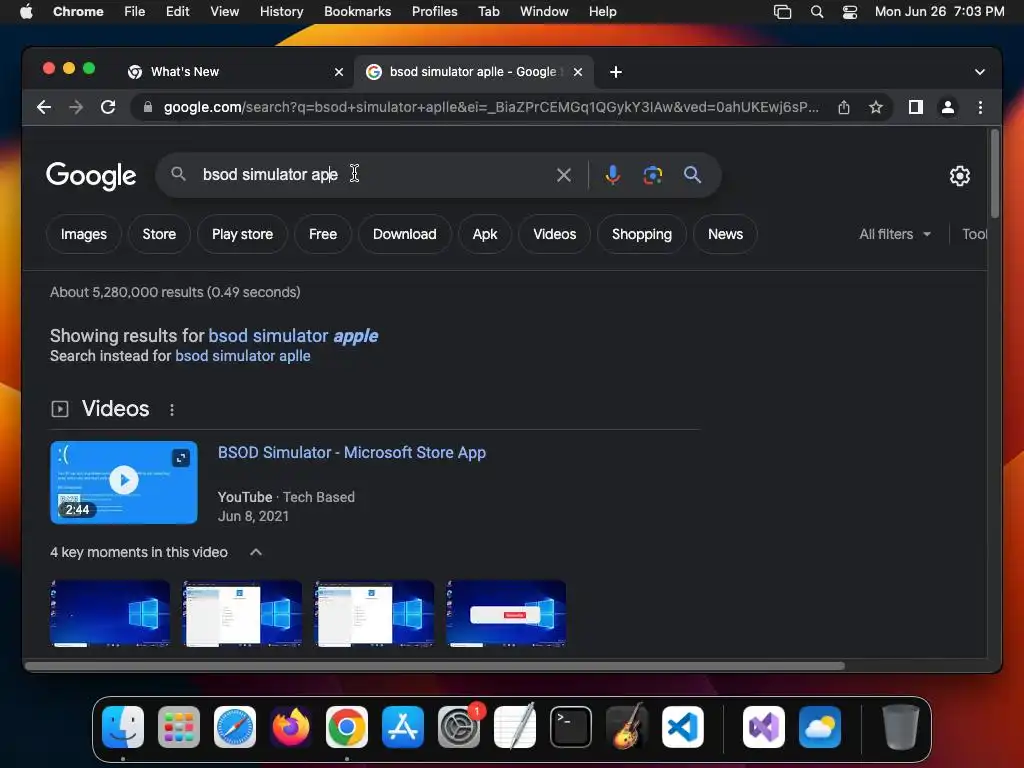Filter results by News
This screenshot has width=1024, height=768.
click(725, 234)
